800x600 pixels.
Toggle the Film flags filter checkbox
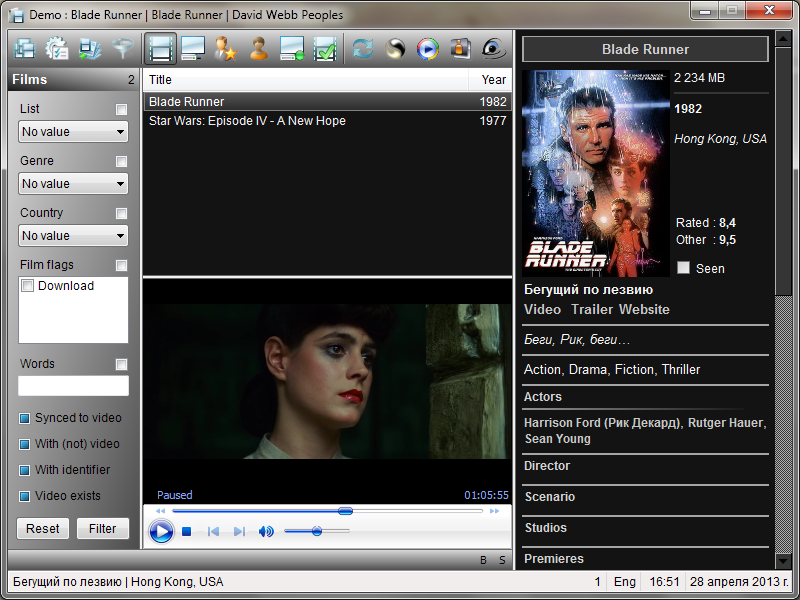click(121, 265)
